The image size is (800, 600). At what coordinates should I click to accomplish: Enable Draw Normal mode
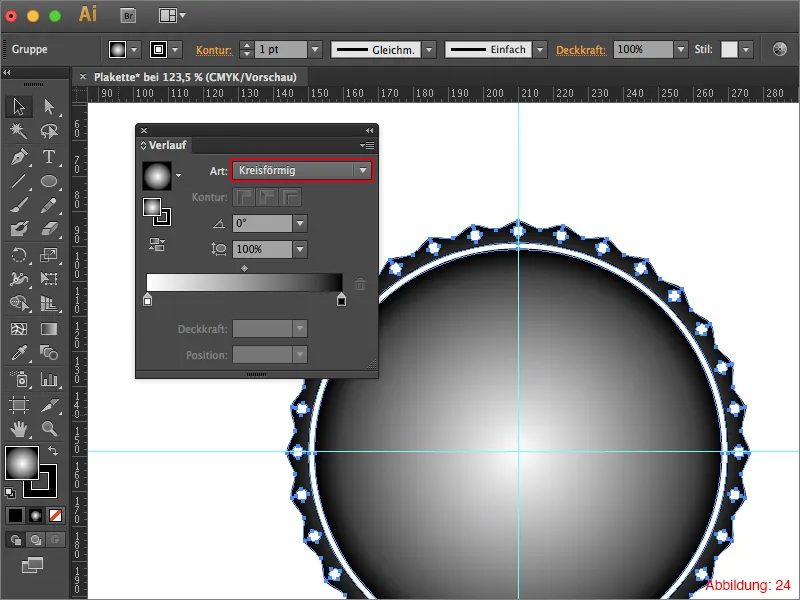coord(16,539)
